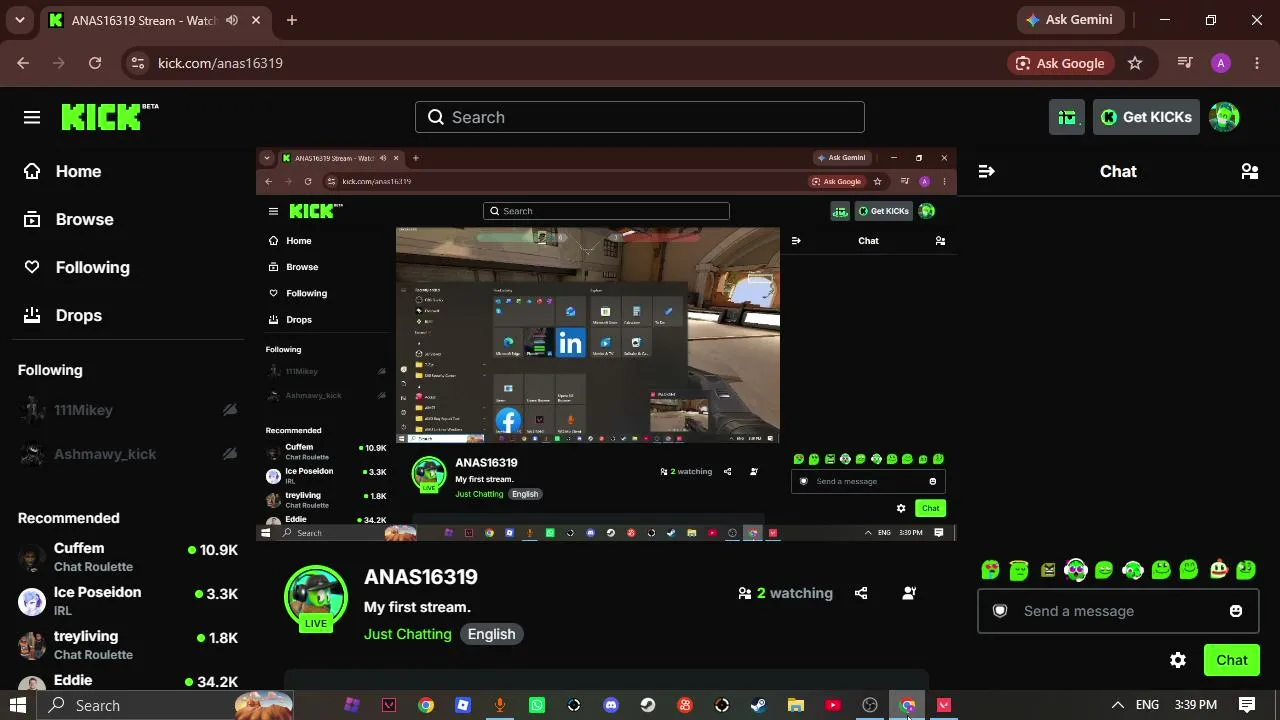This screenshot has width=1280, height=720.
Task: Click the chat identity shield badge icon
Action: point(999,611)
